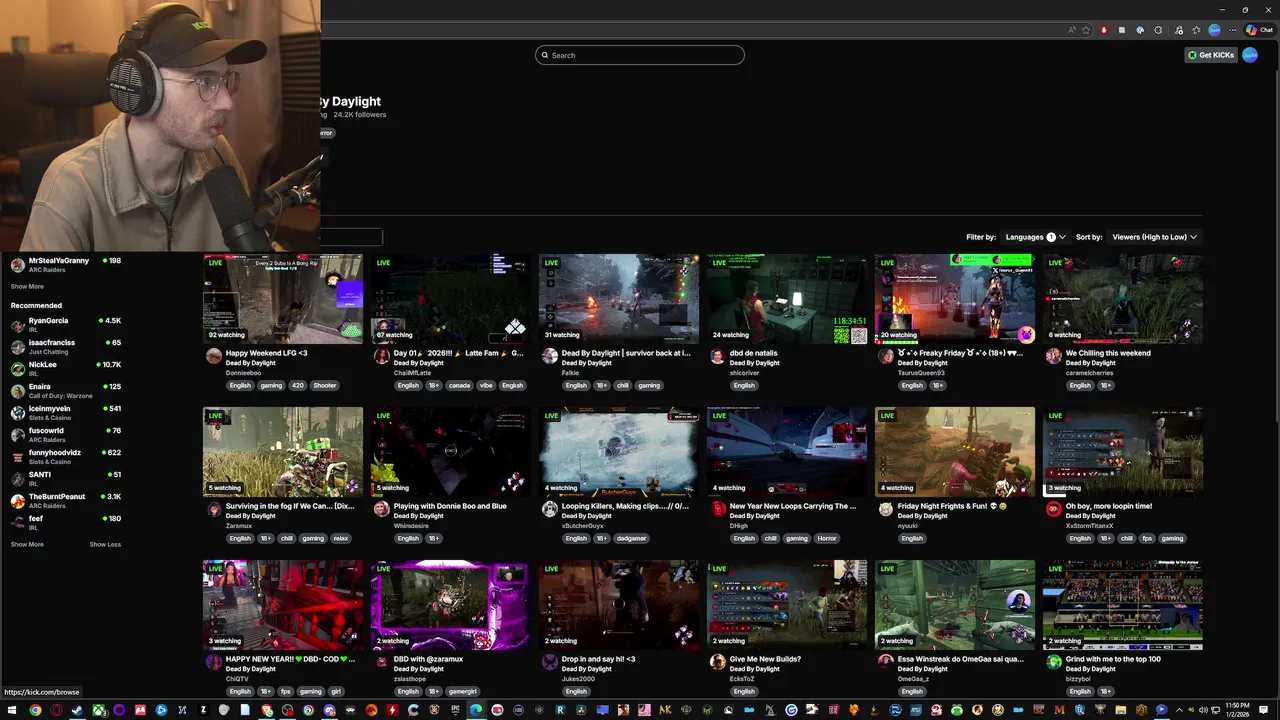Click the gamergirl tag under zslasthope
Image resolution: width=1280 pixels, height=720 pixels.
462,691
